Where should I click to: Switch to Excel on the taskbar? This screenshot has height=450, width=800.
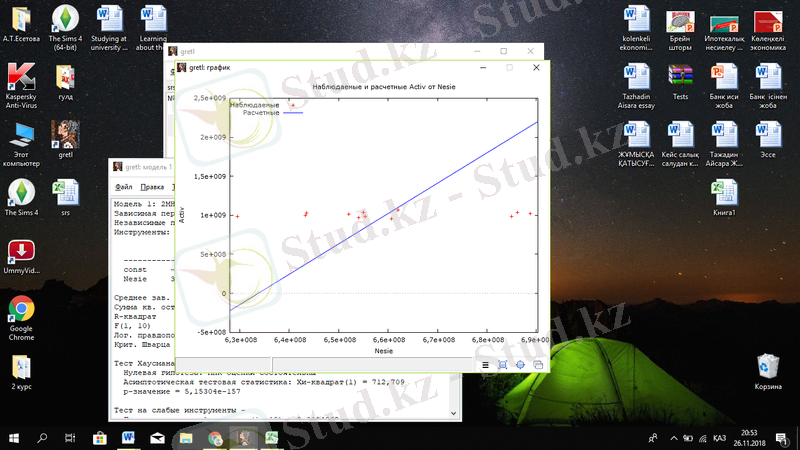click(x=271, y=438)
